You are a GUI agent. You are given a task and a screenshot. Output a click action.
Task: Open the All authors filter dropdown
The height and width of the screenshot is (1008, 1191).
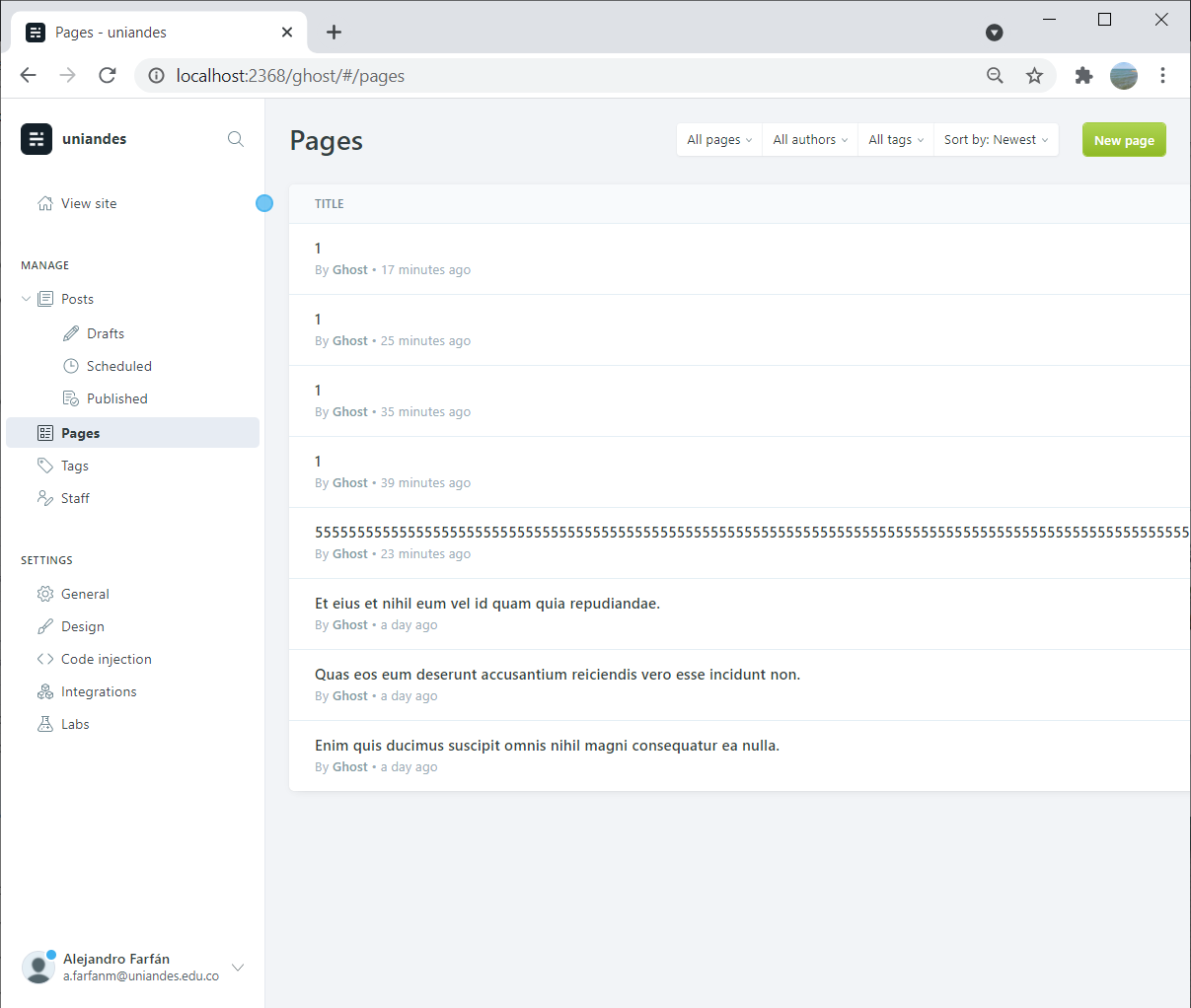810,140
